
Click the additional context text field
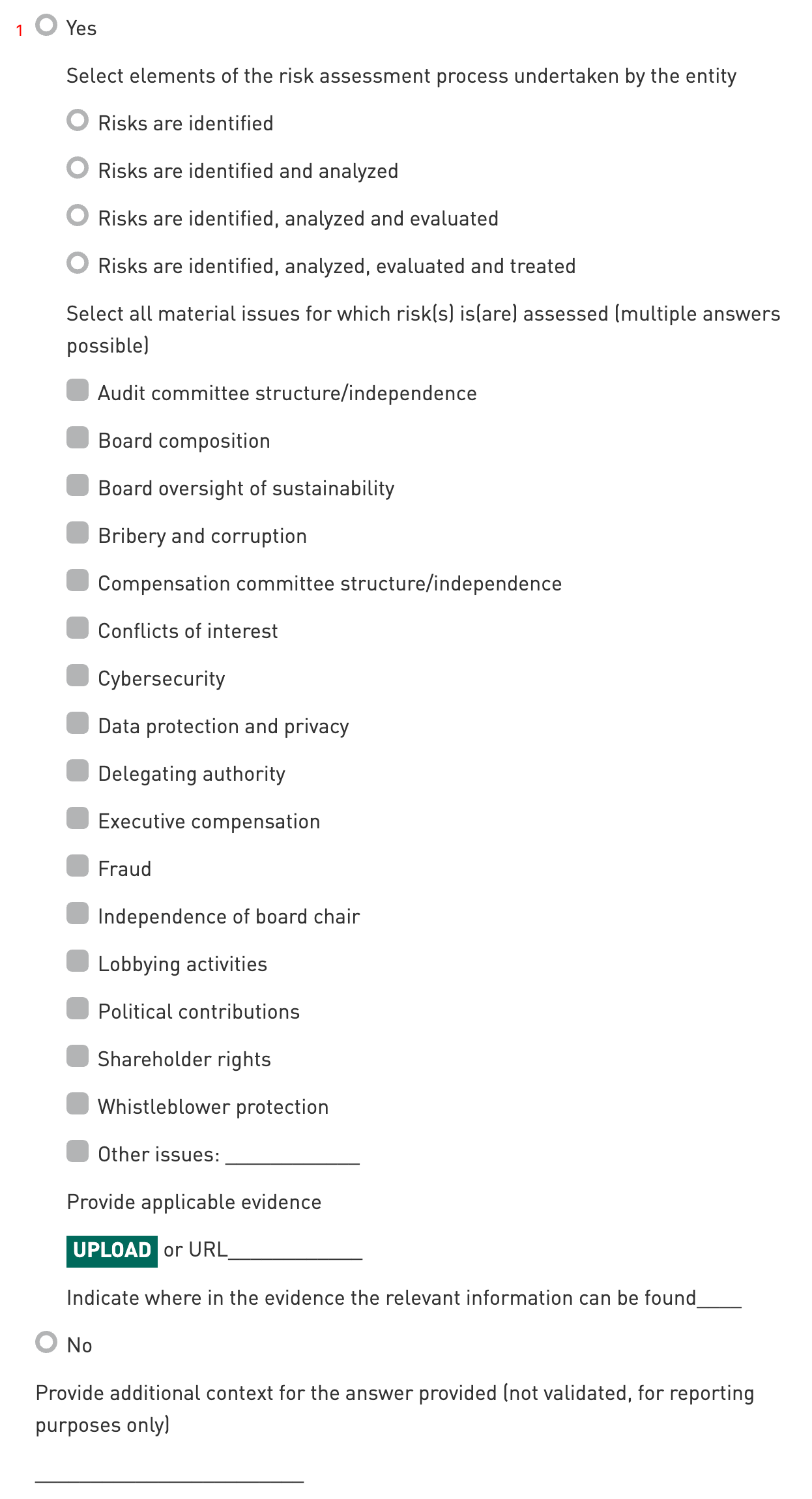[x=169, y=1473]
